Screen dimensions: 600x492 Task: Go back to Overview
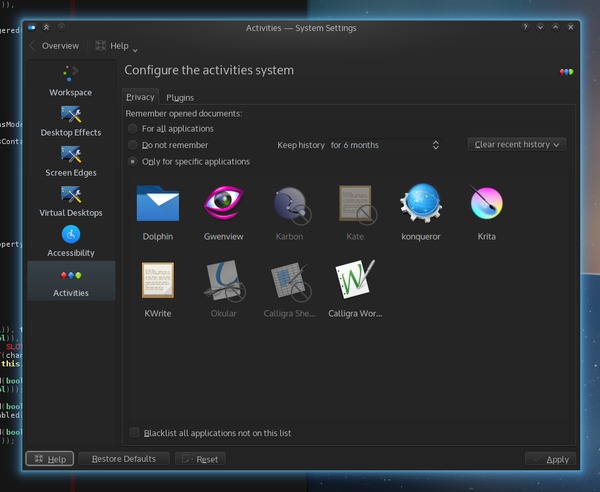click(x=55, y=46)
